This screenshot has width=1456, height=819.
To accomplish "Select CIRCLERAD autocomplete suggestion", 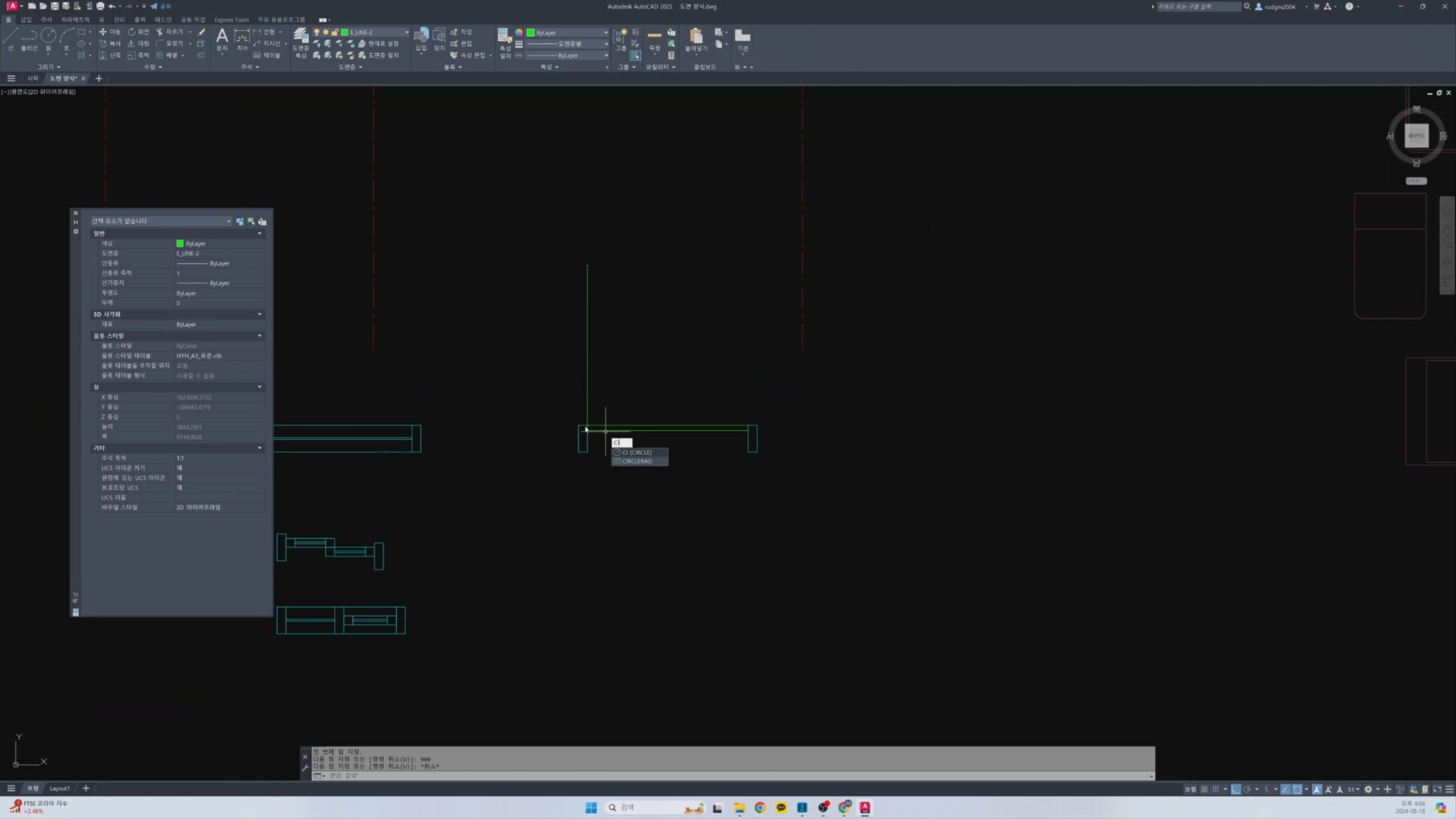I will [640, 461].
